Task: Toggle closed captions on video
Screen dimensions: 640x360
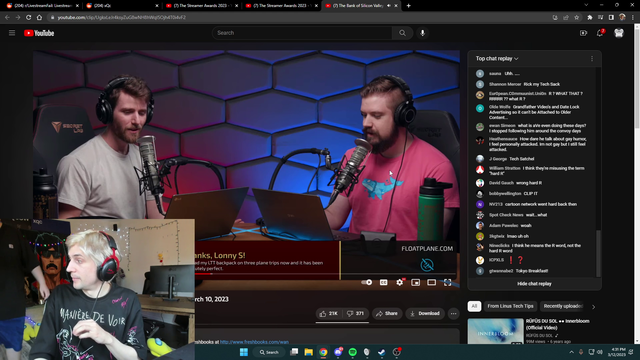Action: click(x=384, y=282)
